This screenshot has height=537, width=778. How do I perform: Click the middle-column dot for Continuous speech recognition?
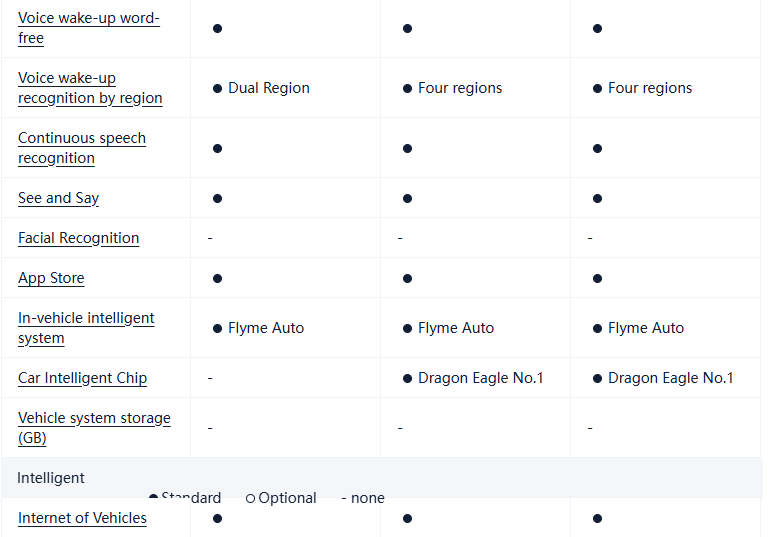pyautogui.click(x=407, y=148)
